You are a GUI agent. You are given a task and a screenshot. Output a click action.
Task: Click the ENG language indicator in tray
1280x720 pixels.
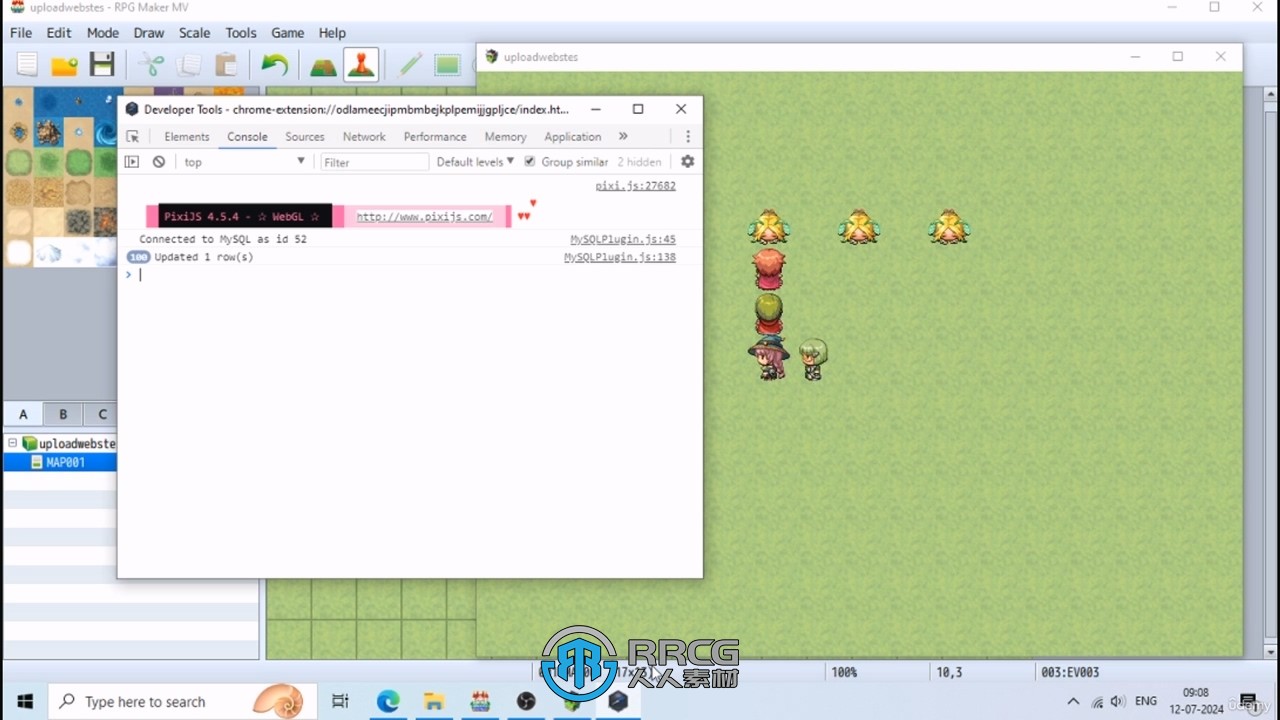1146,701
